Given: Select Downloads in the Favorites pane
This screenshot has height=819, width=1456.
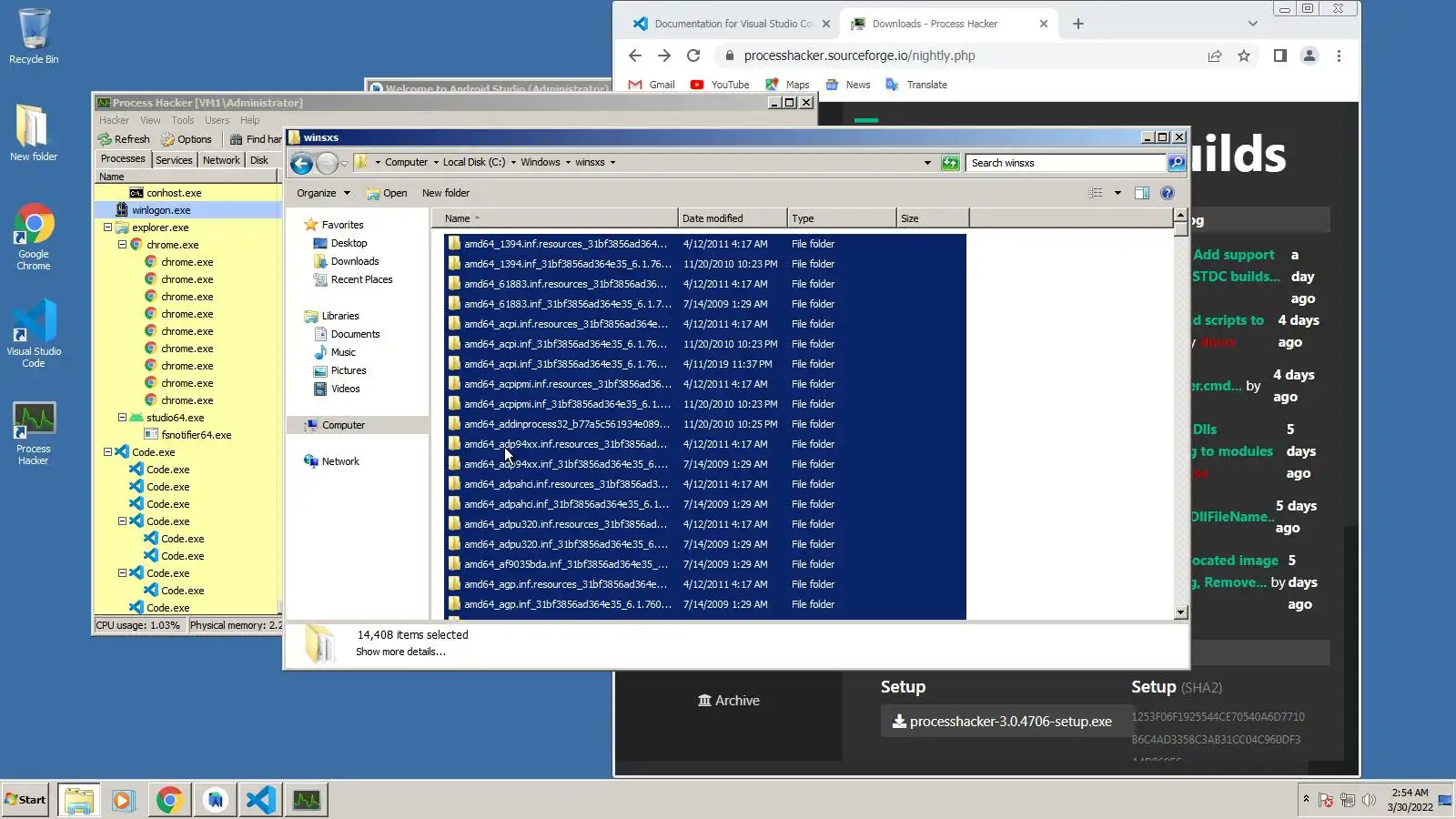Looking at the screenshot, I should (x=346, y=261).
